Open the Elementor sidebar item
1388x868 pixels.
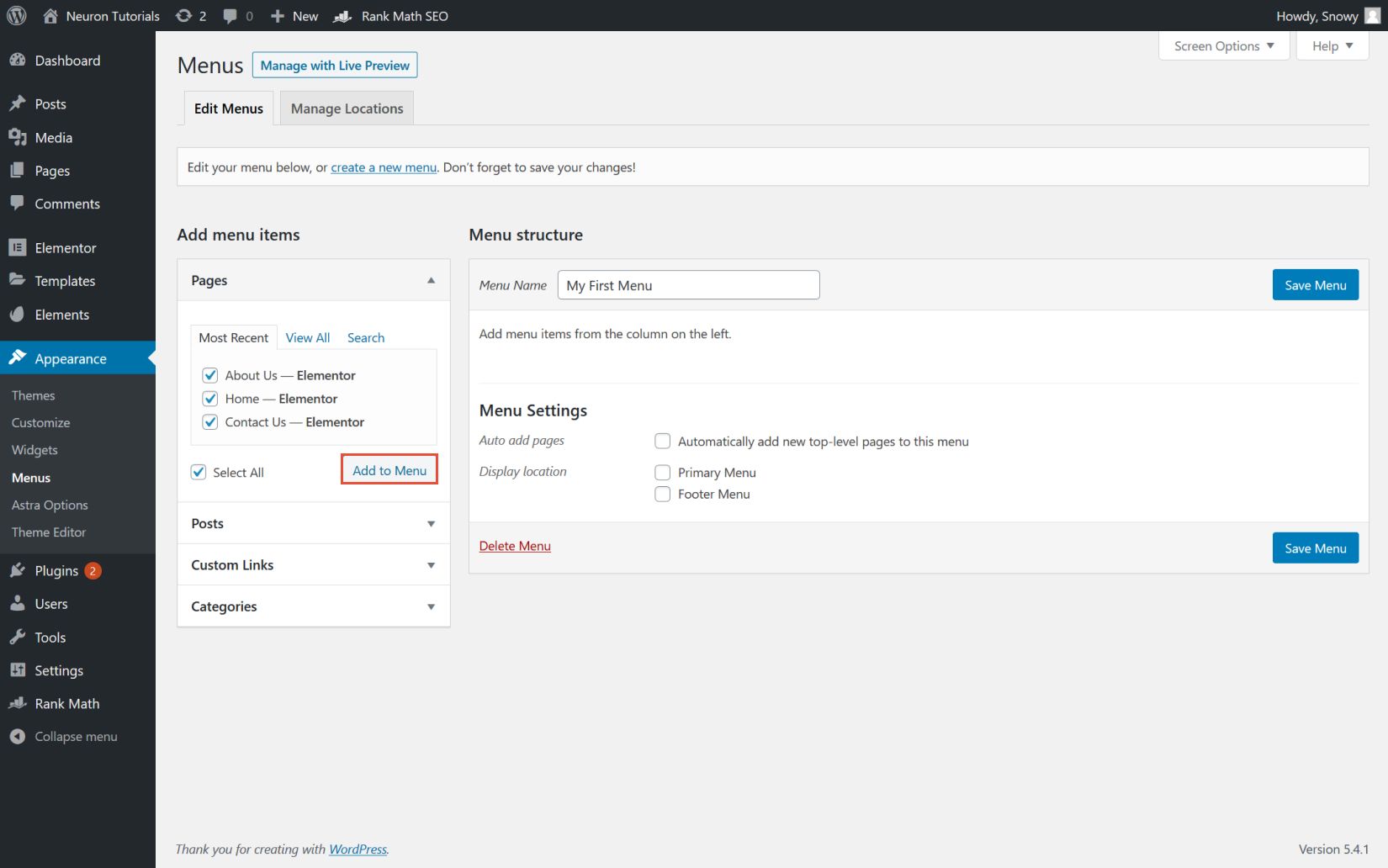[x=64, y=247]
